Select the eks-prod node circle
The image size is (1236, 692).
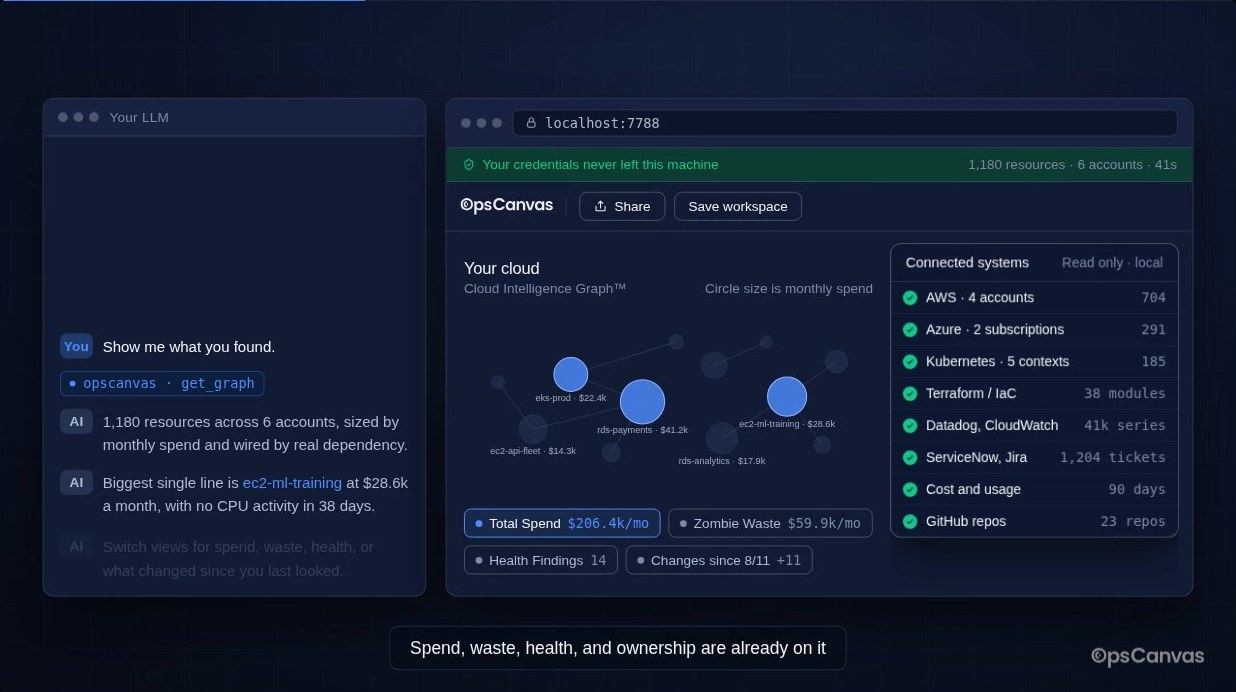[571, 374]
